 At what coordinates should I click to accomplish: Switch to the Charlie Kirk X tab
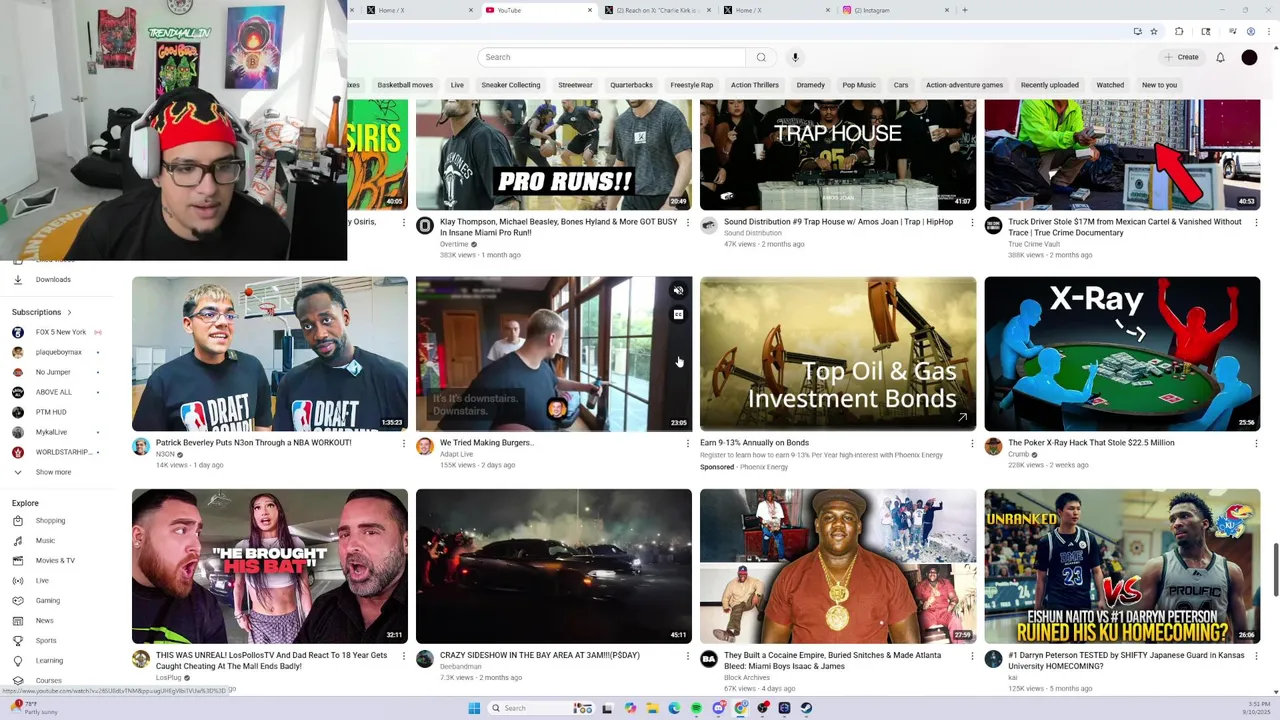click(657, 10)
